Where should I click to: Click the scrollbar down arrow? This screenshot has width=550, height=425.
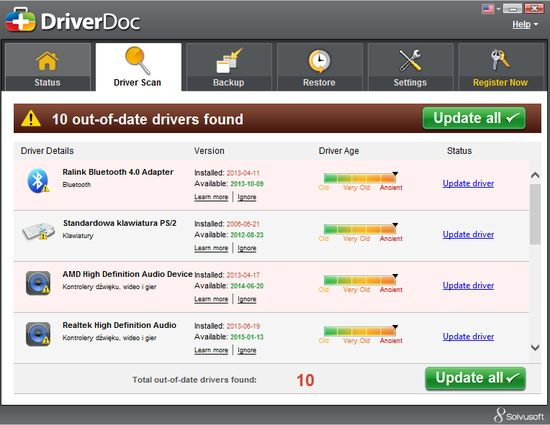pyautogui.click(x=535, y=348)
